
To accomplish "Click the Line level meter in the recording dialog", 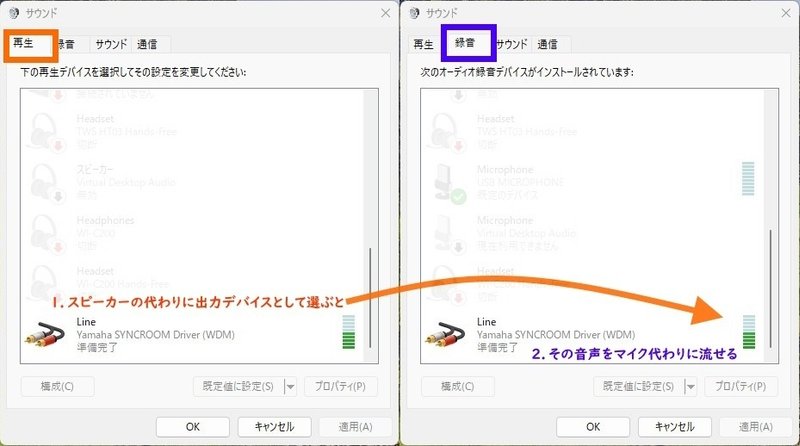I will tap(749, 332).
